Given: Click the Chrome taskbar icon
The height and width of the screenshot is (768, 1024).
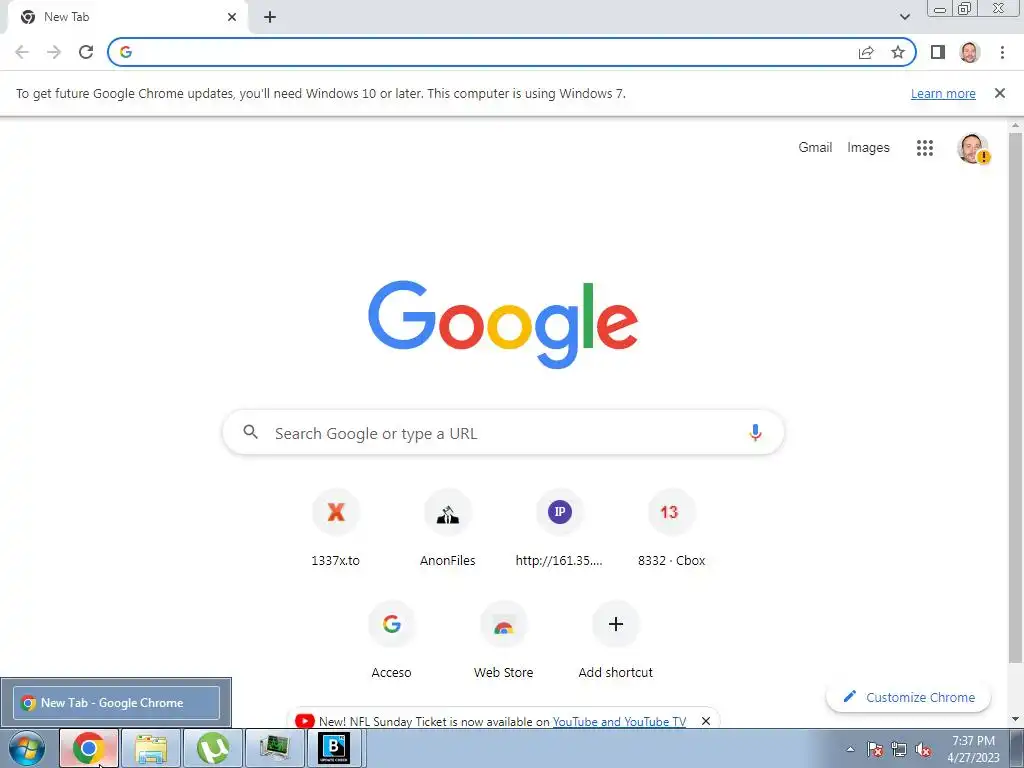Looking at the screenshot, I should [89, 748].
